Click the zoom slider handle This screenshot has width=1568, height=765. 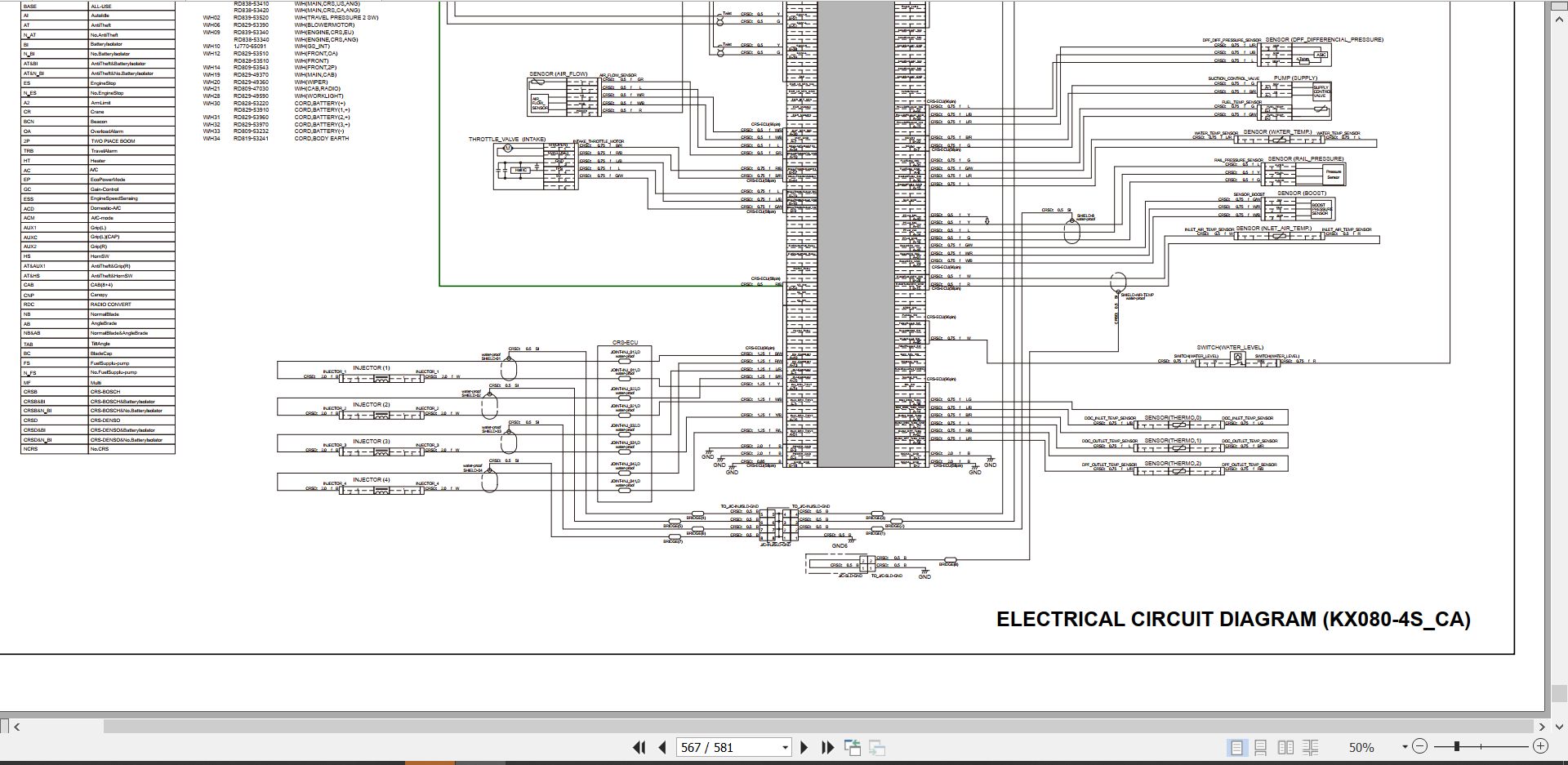click(x=1457, y=746)
